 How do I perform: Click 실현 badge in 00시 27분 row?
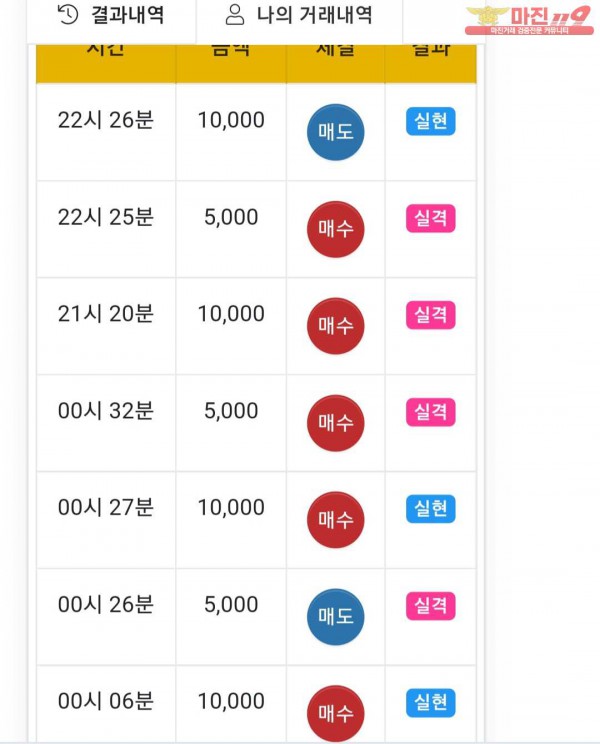click(x=431, y=509)
